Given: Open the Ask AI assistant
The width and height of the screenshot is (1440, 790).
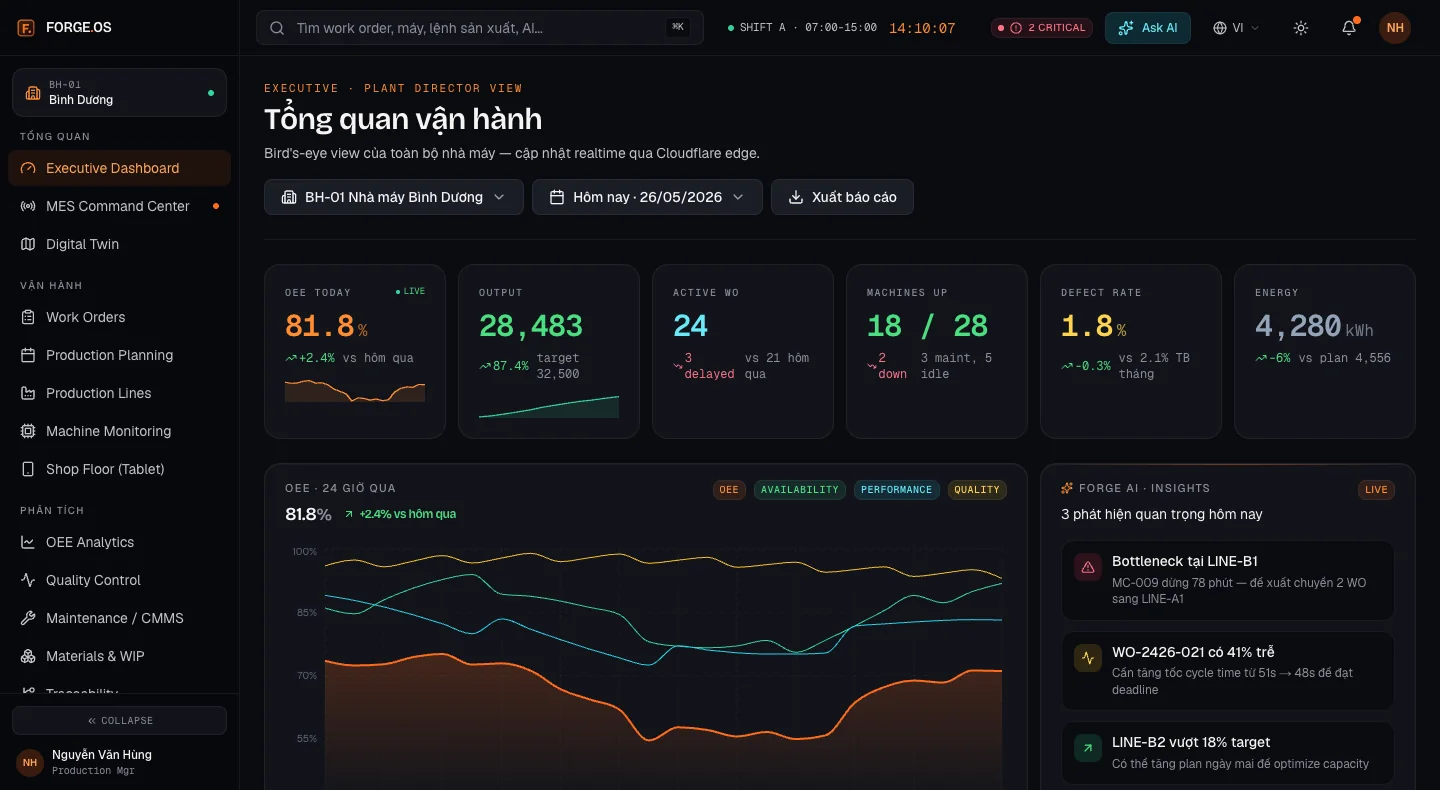Looking at the screenshot, I should click(1148, 28).
